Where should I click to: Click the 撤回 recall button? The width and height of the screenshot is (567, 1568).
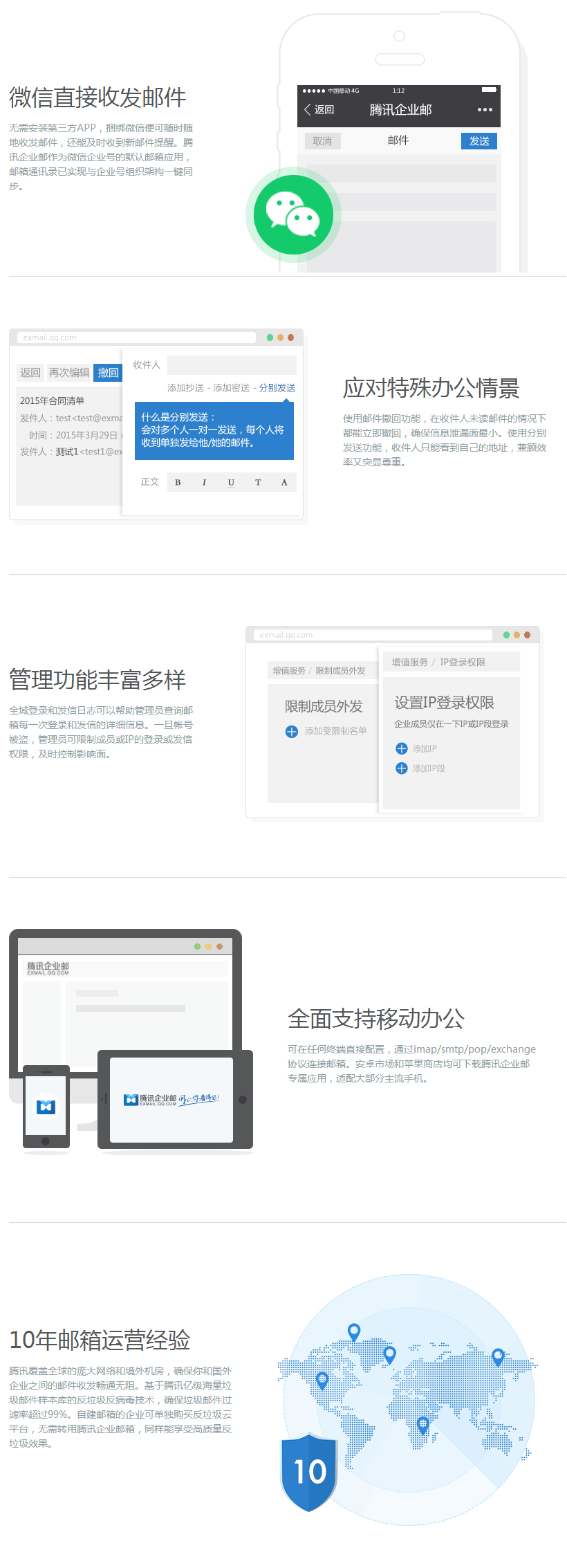click(x=108, y=373)
